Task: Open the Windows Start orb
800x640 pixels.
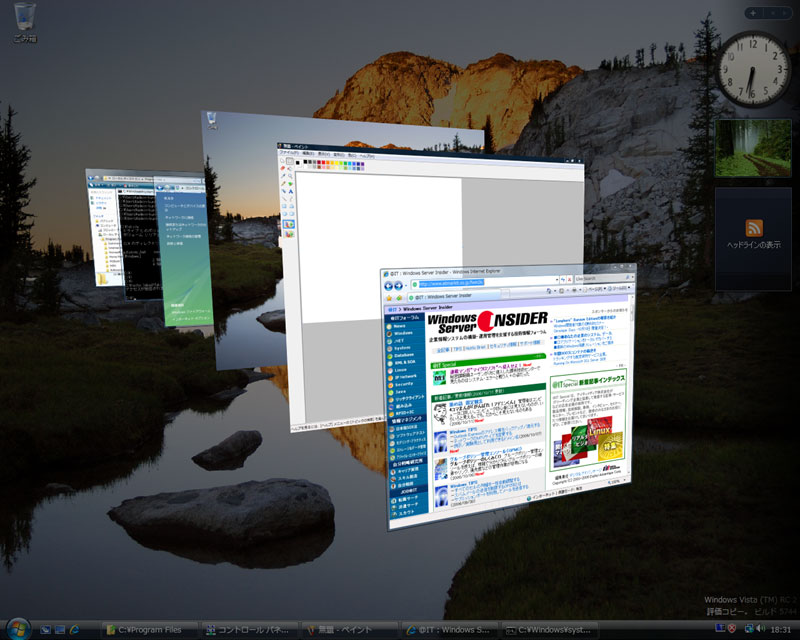Action: click(x=18, y=629)
